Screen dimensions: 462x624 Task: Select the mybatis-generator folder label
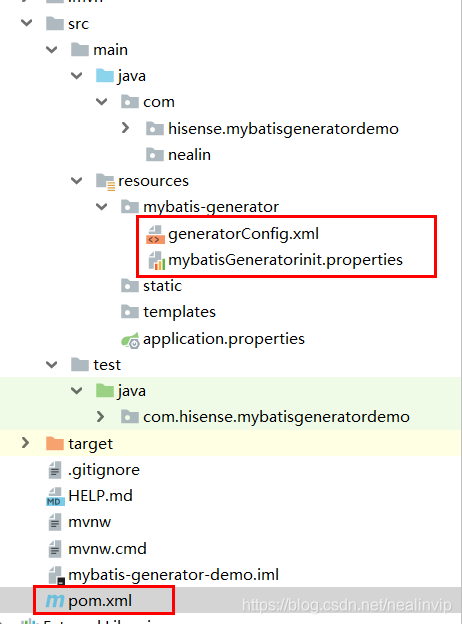point(211,207)
